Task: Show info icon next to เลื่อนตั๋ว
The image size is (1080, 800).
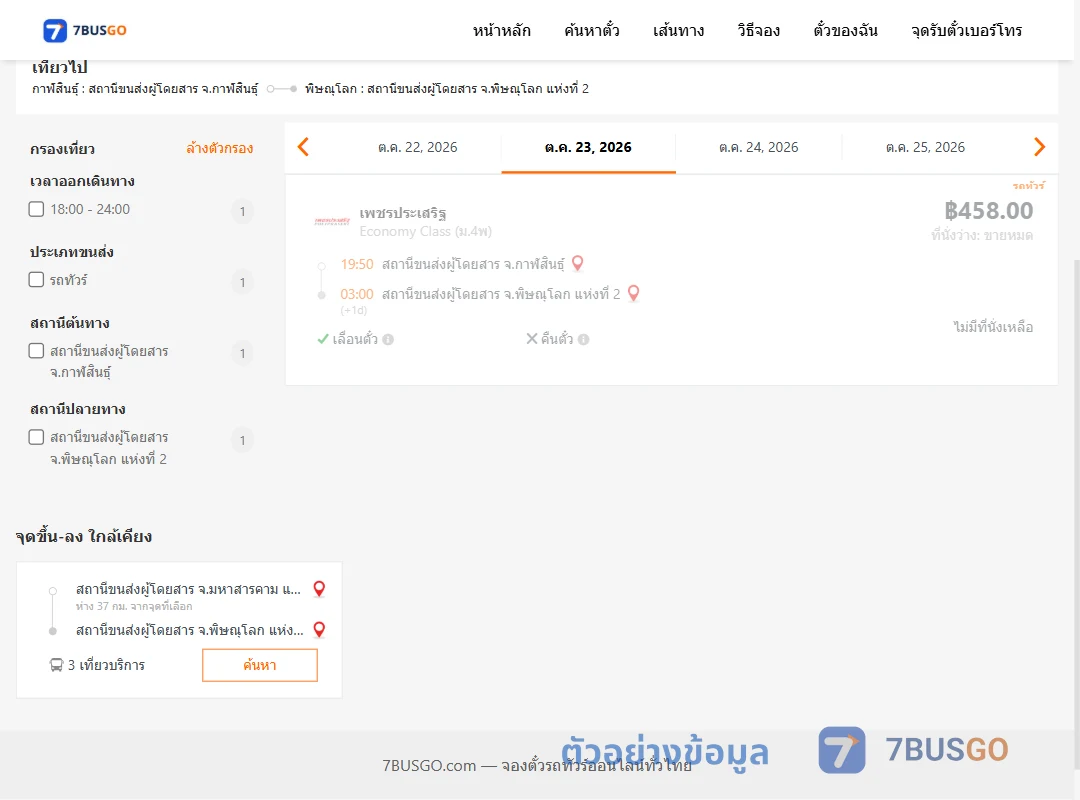Action: pos(388,339)
